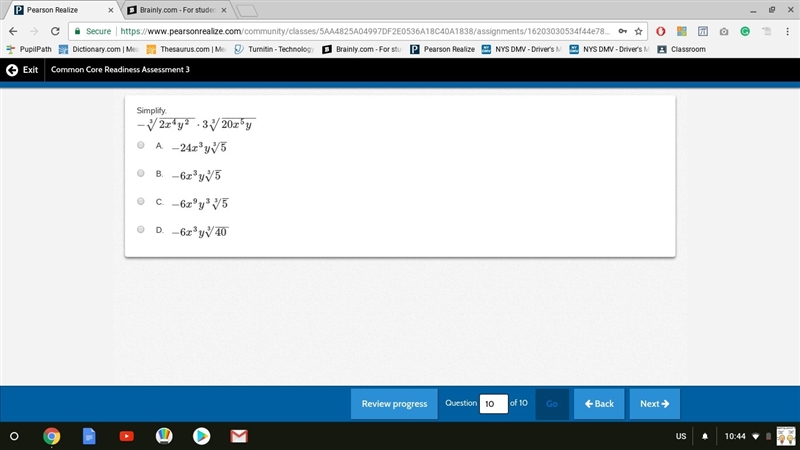Select radio button for answer A

coord(141,145)
